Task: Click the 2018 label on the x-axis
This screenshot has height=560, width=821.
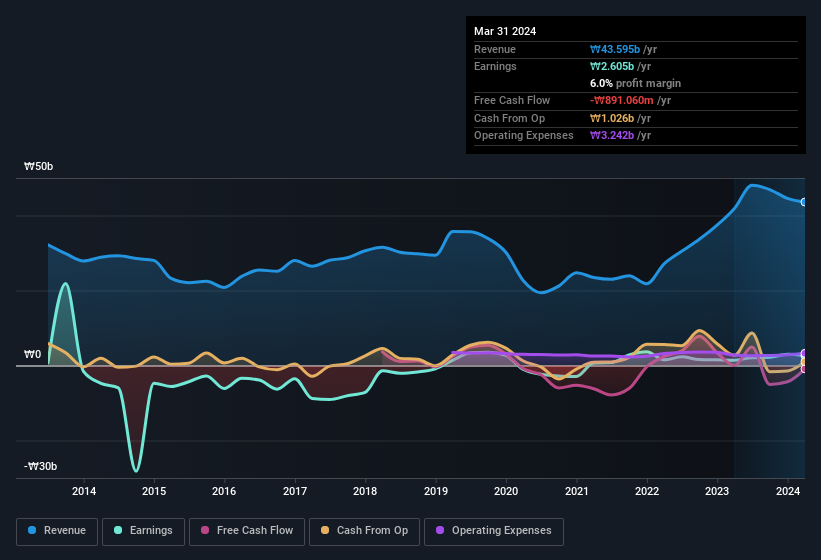Action: click(365, 491)
